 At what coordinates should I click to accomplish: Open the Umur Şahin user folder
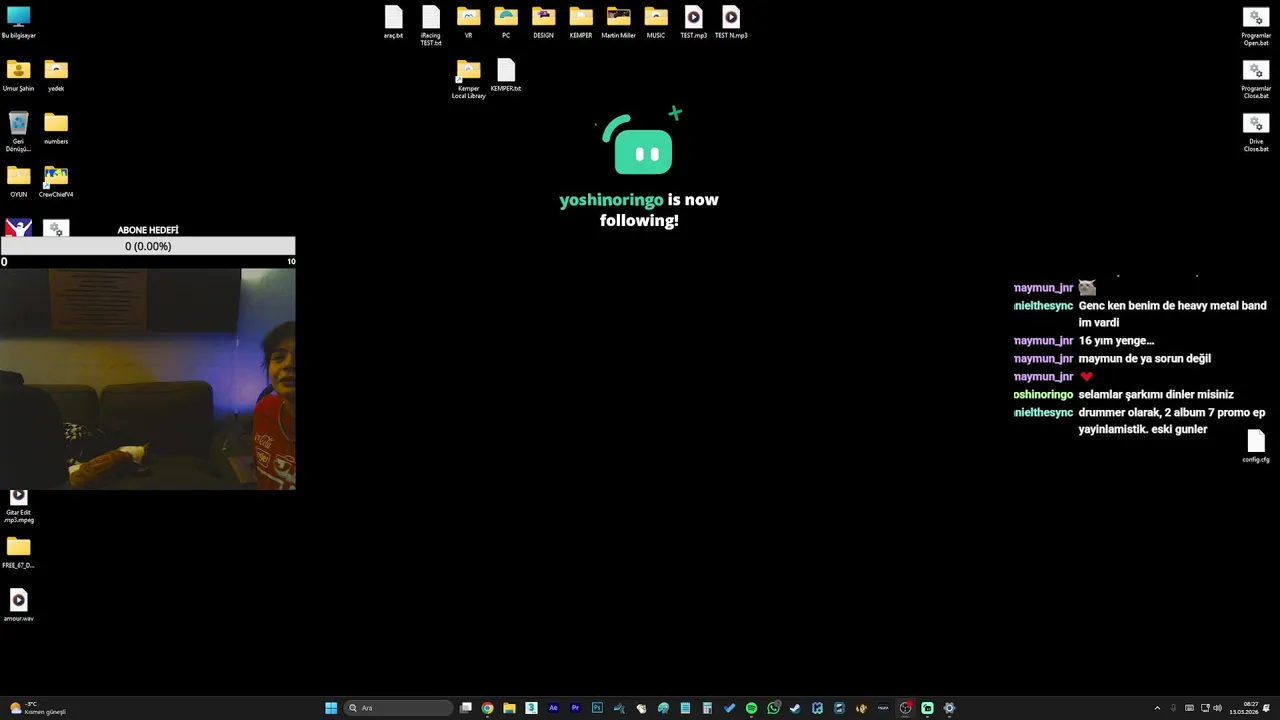[x=18, y=75]
